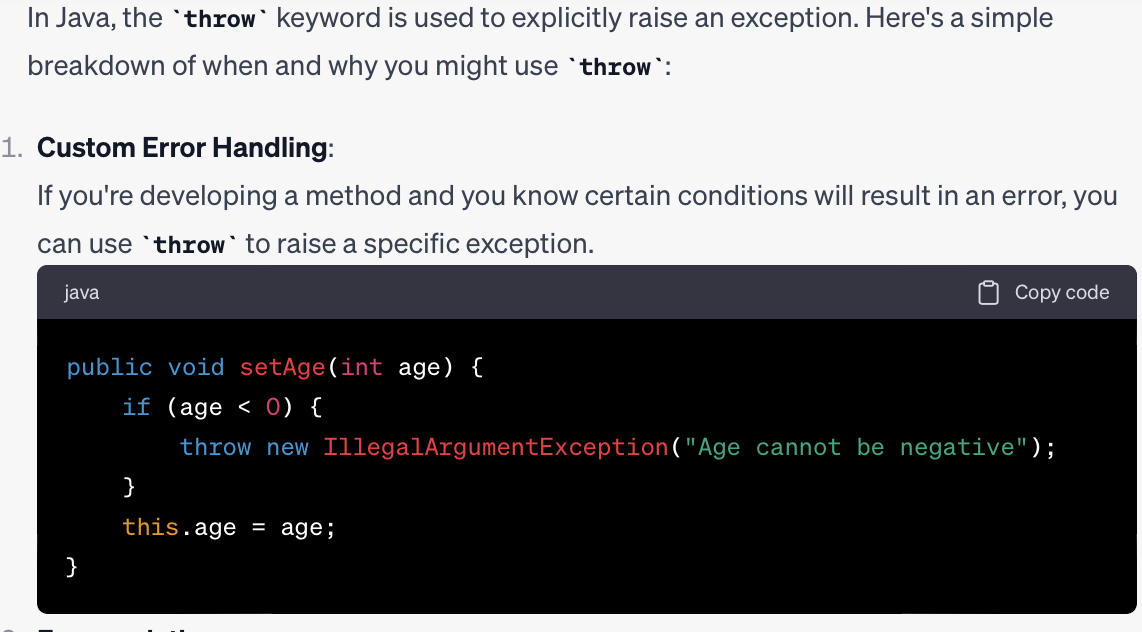Click the this.age assignment line
The width and height of the screenshot is (1142, 632).
(x=229, y=527)
